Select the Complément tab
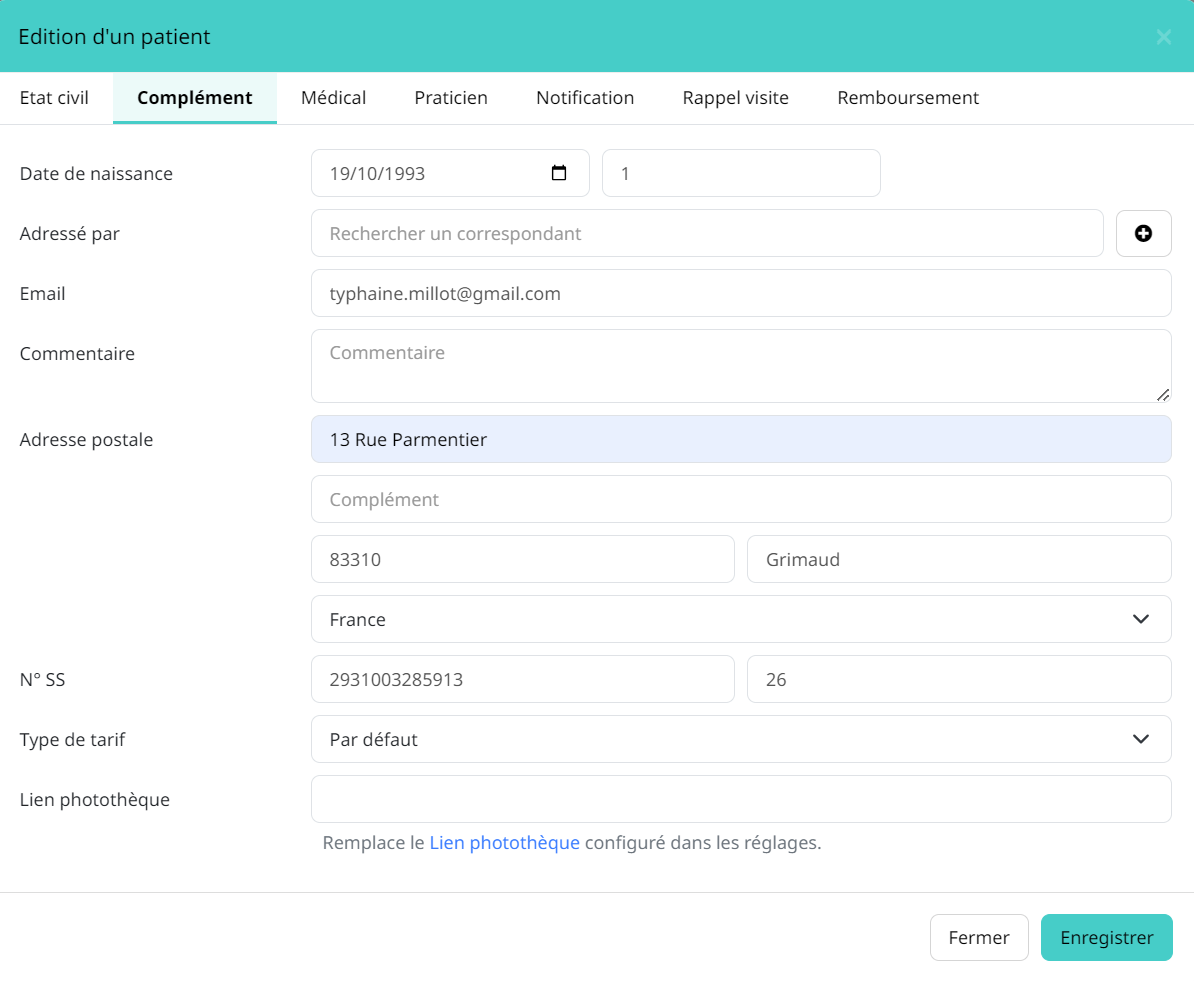 point(195,97)
